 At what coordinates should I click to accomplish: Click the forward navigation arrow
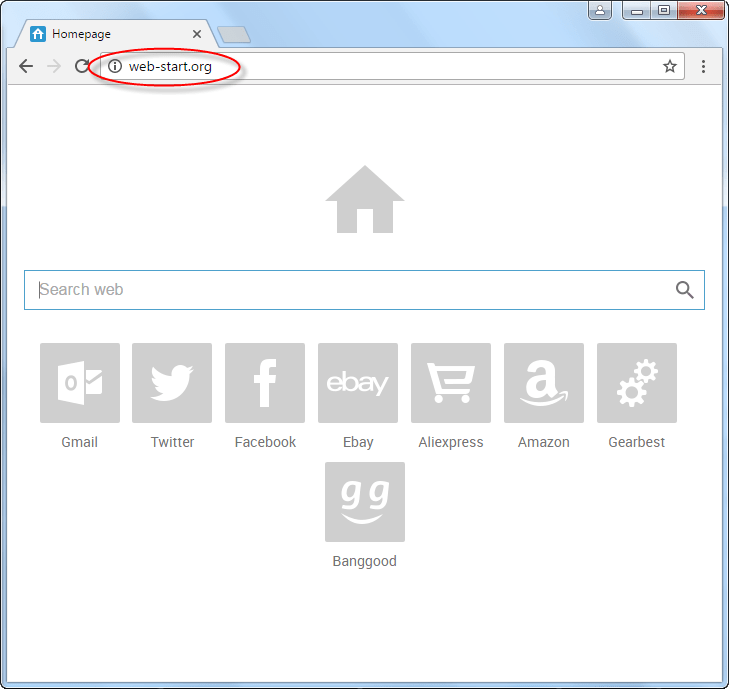point(54,66)
